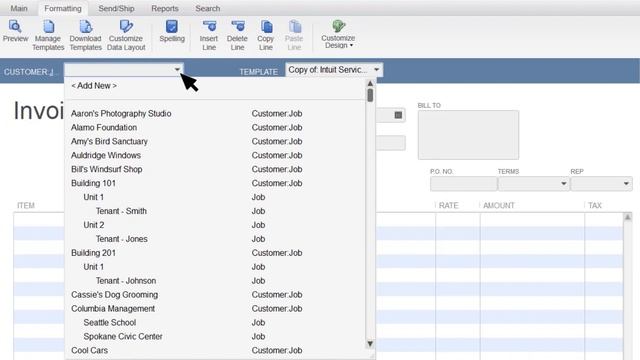Viewport: 640px width, 360px height.
Task: Click the Delete Line icon
Action: [x=238, y=27]
